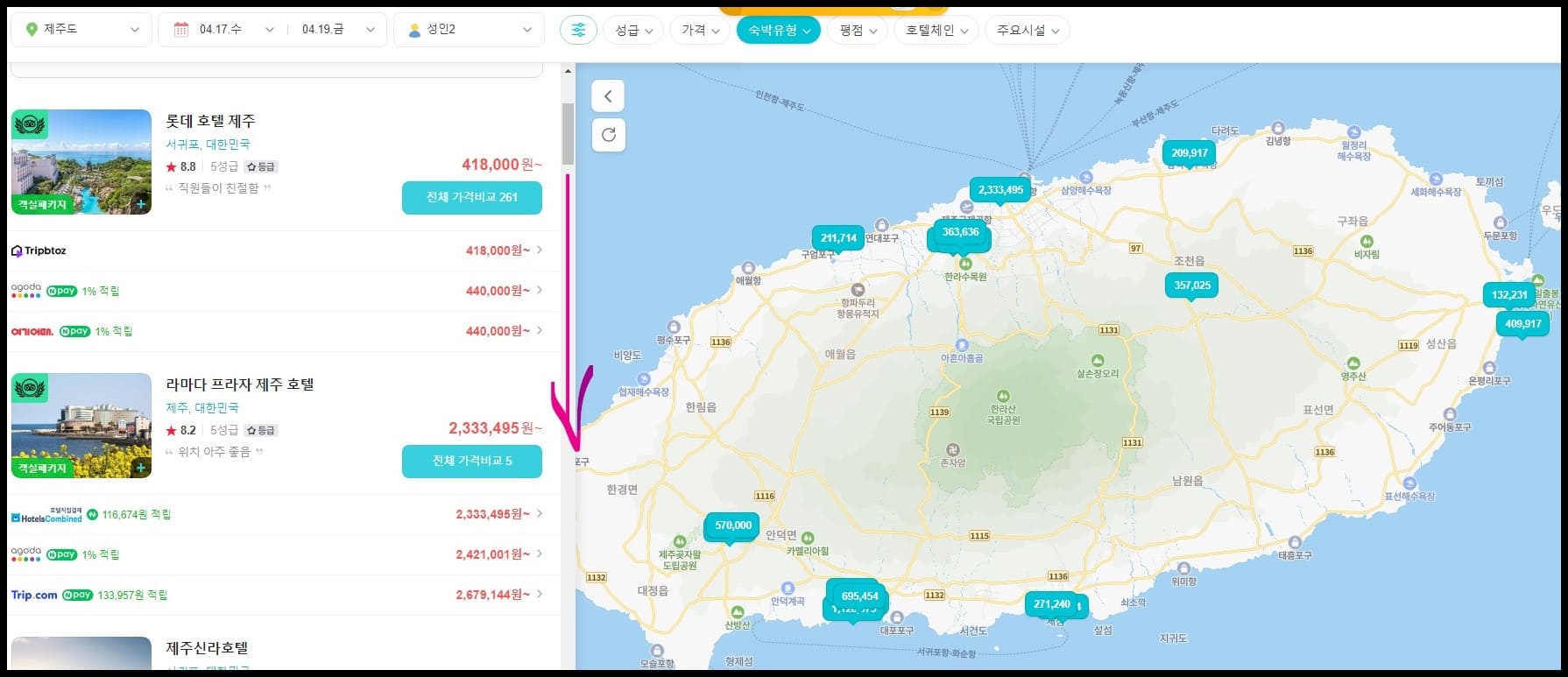Select the 209,917 price marker on the map
Viewport: 1568px width, 677px height.
pyautogui.click(x=1190, y=153)
